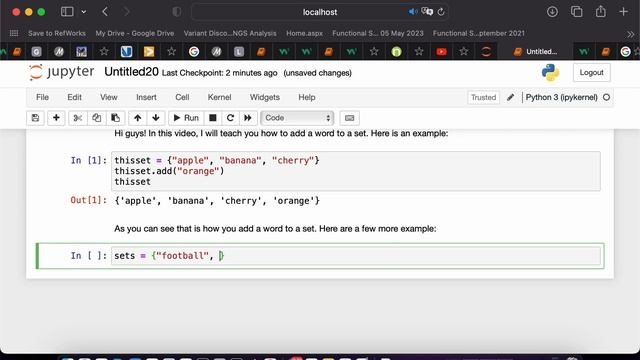640x360 pixels.
Task: Reload the page with the refresh icon
Action: [441, 12]
